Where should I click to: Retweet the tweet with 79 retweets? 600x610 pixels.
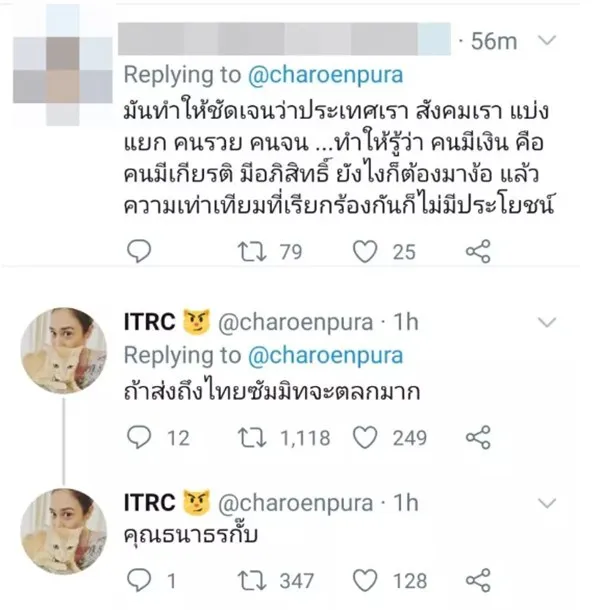245,251
